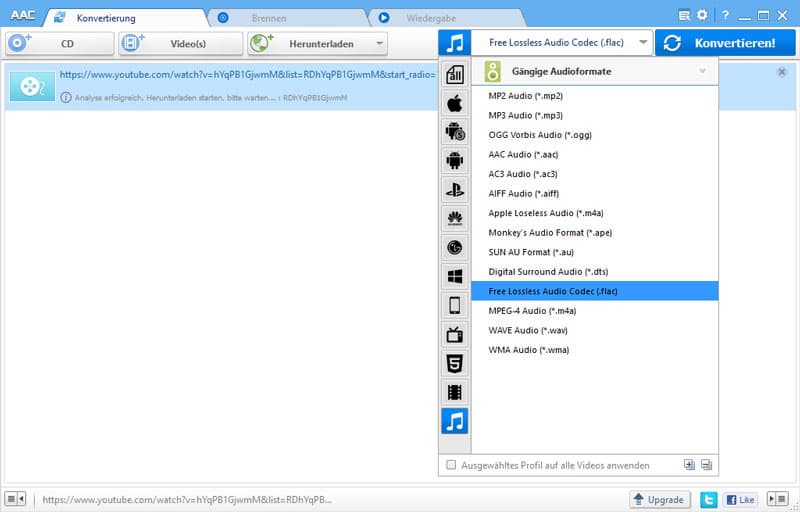Viewport: 800px width, 512px height.
Task: Toggle the left panel button in status bar
Action: coord(15,499)
